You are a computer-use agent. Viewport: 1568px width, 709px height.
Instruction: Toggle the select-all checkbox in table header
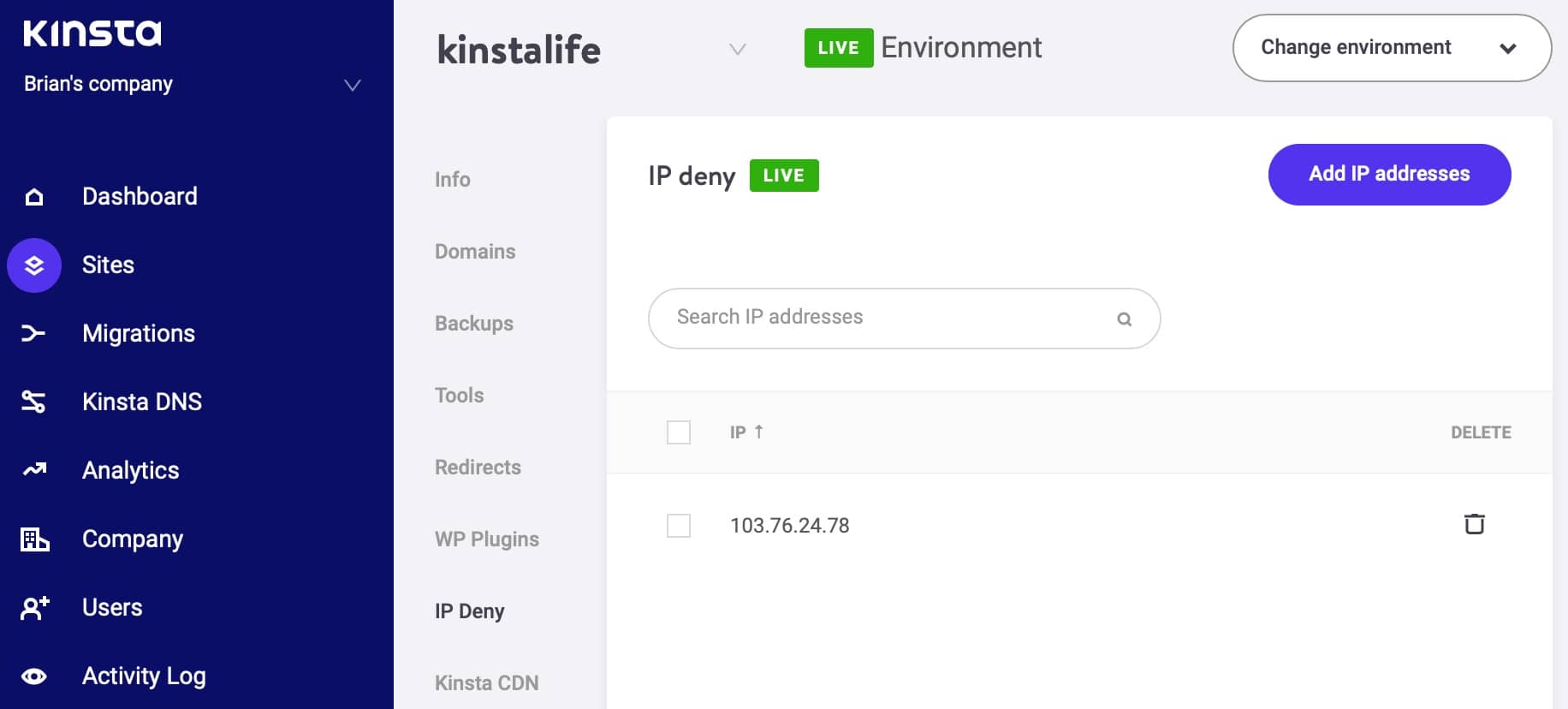pos(679,432)
